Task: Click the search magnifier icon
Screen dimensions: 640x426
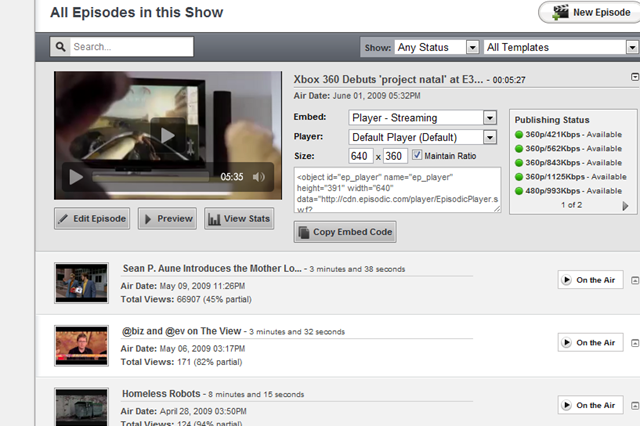Action: pyautogui.click(x=60, y=47)
